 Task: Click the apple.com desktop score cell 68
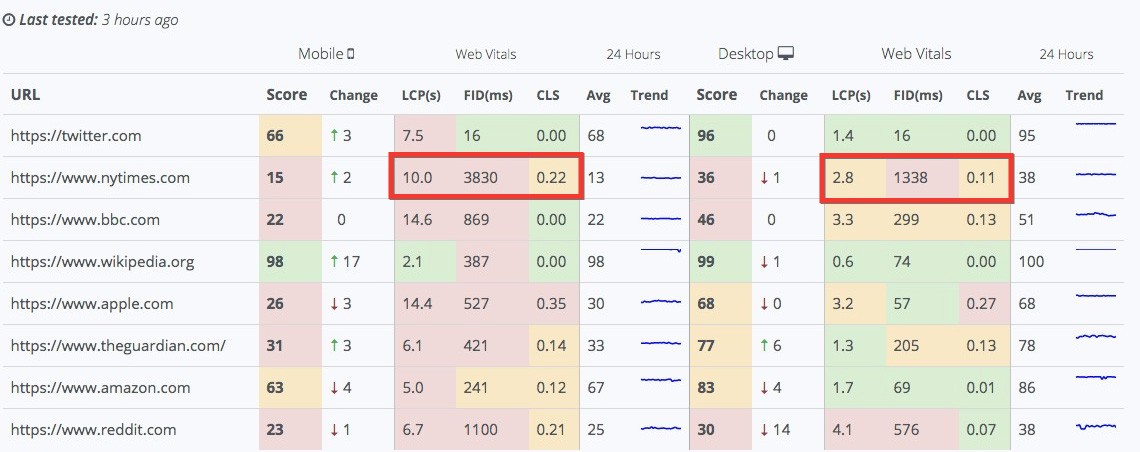(720, 304)
